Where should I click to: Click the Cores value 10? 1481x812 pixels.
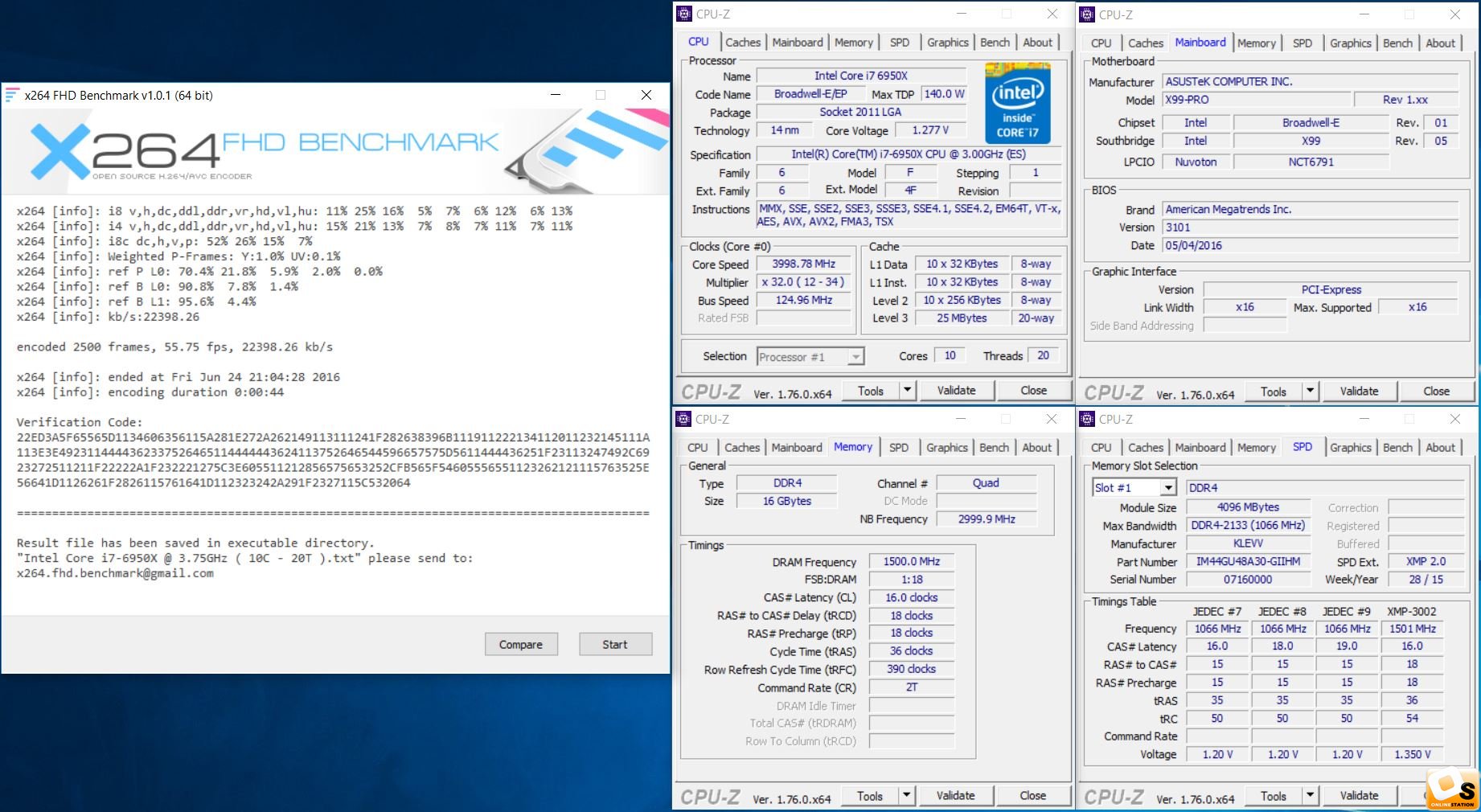tap(950, 356)
